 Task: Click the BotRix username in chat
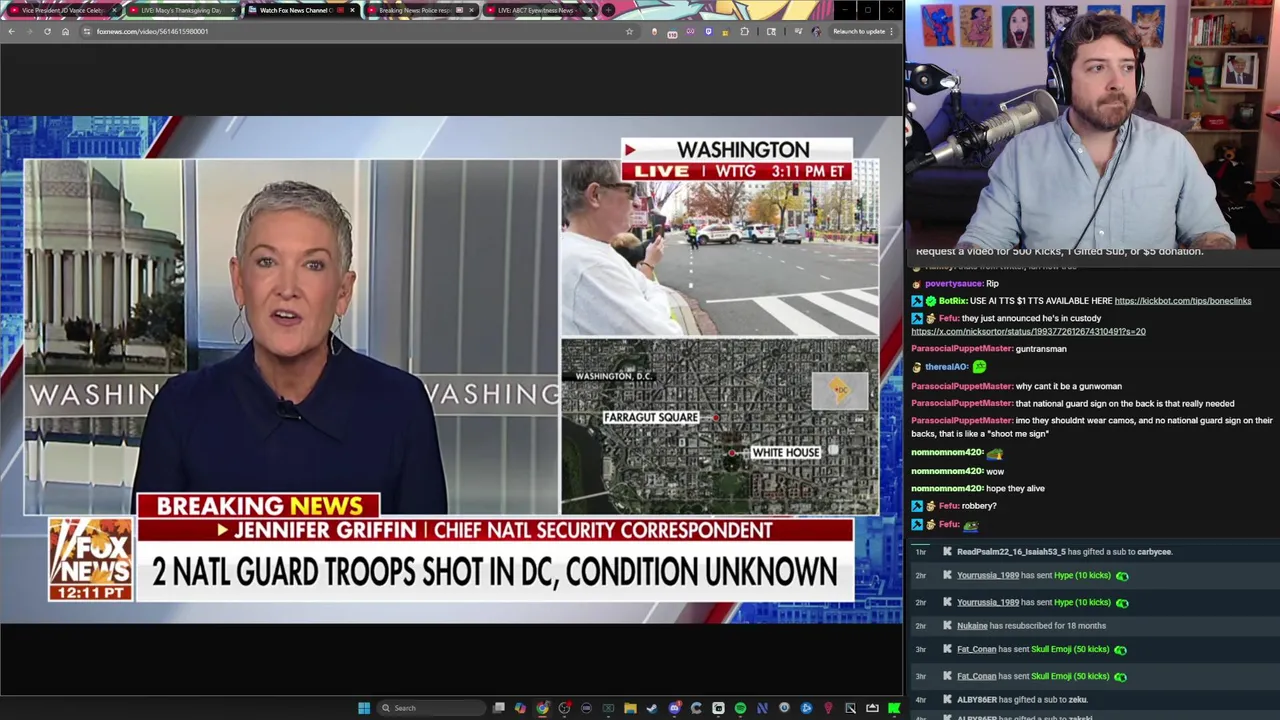pos(955,301)
